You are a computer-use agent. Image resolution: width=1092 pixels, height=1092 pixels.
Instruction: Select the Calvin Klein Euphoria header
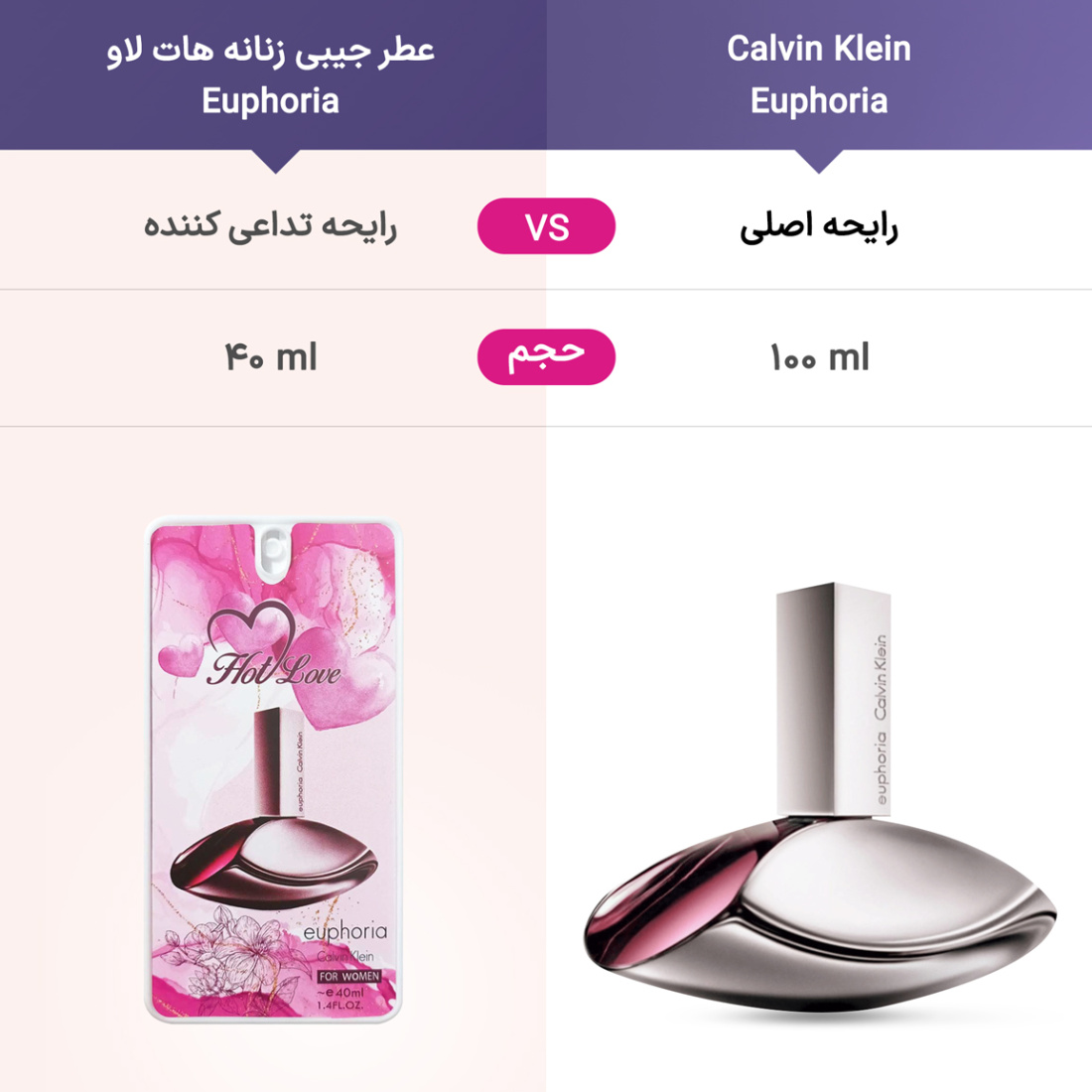(818, 74)
